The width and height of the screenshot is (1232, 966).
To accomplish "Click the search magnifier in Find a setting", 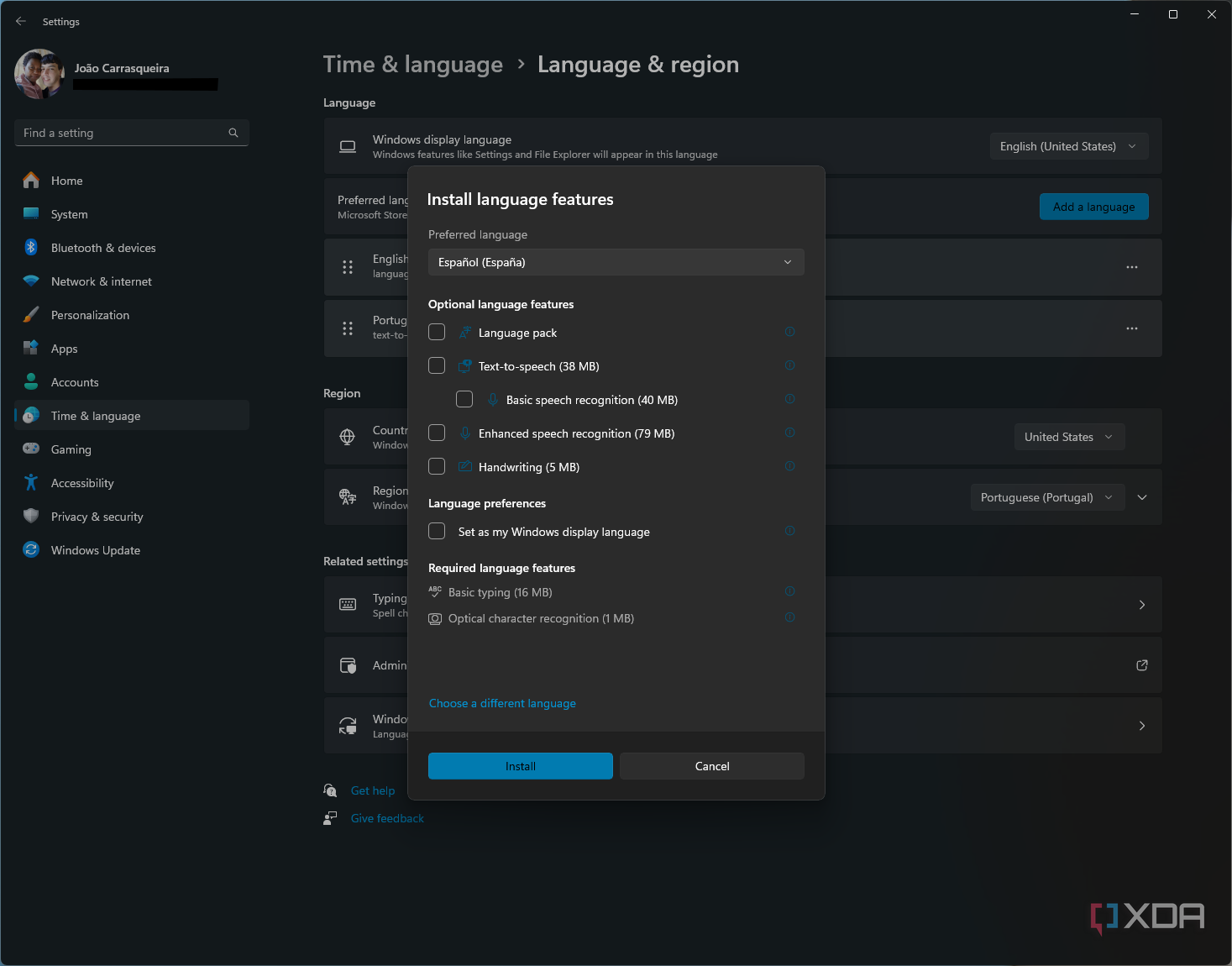I will (x=233, y=133).
